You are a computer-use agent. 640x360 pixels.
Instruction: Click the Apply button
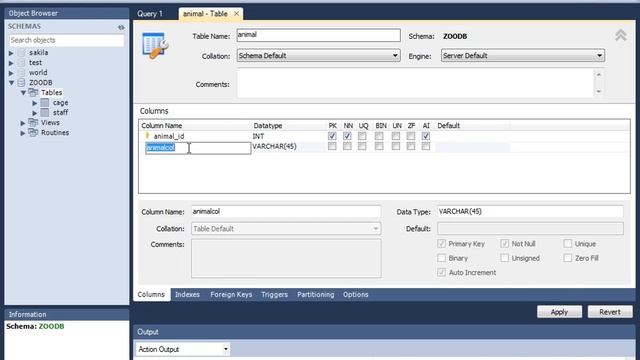click(559, 312)
